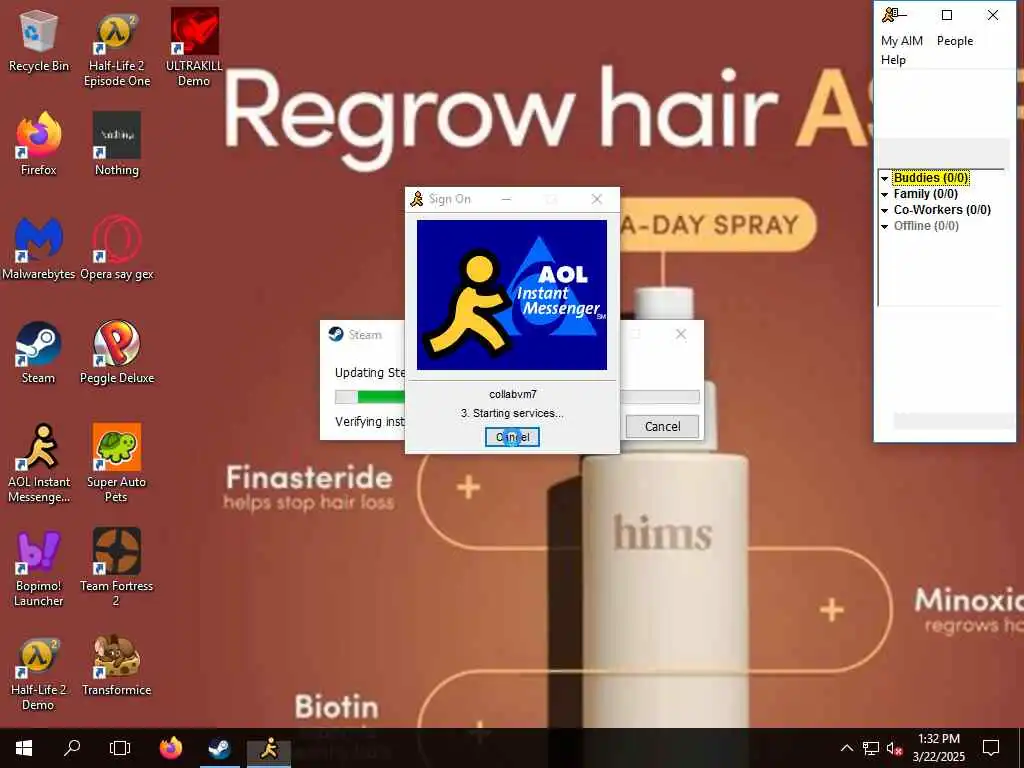Select the Team Fortress 2 icon
The height and width of the screenshot is (768, 1024).
tap(117, 568)
